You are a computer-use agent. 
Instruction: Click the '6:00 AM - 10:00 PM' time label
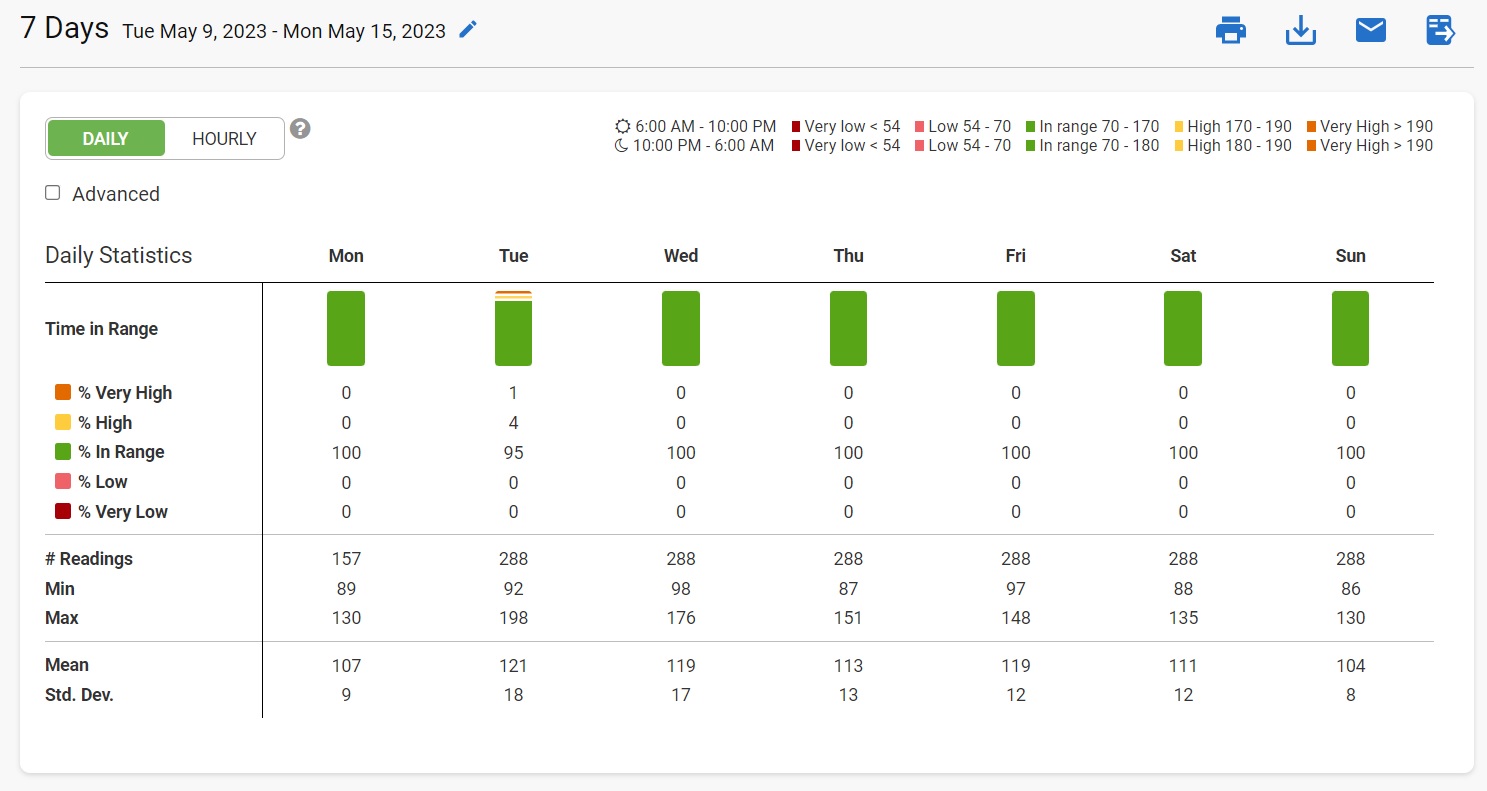[x=705, y=127]
